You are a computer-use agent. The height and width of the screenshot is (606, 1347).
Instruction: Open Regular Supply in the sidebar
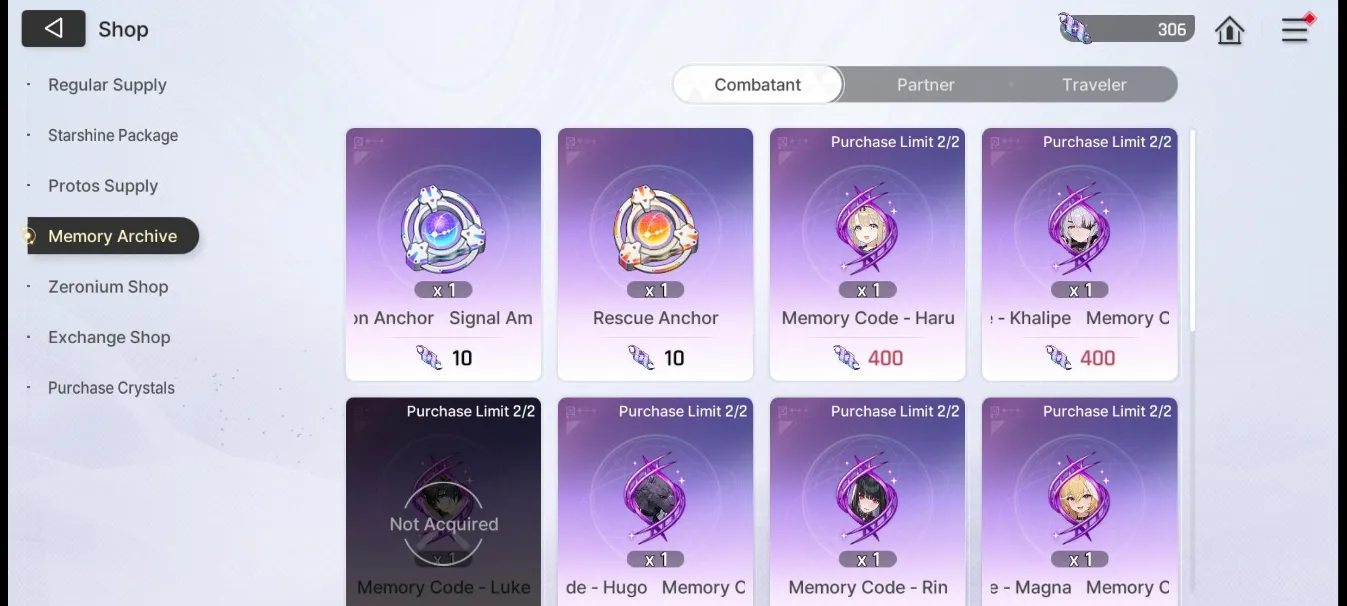(x=107, y=85)
